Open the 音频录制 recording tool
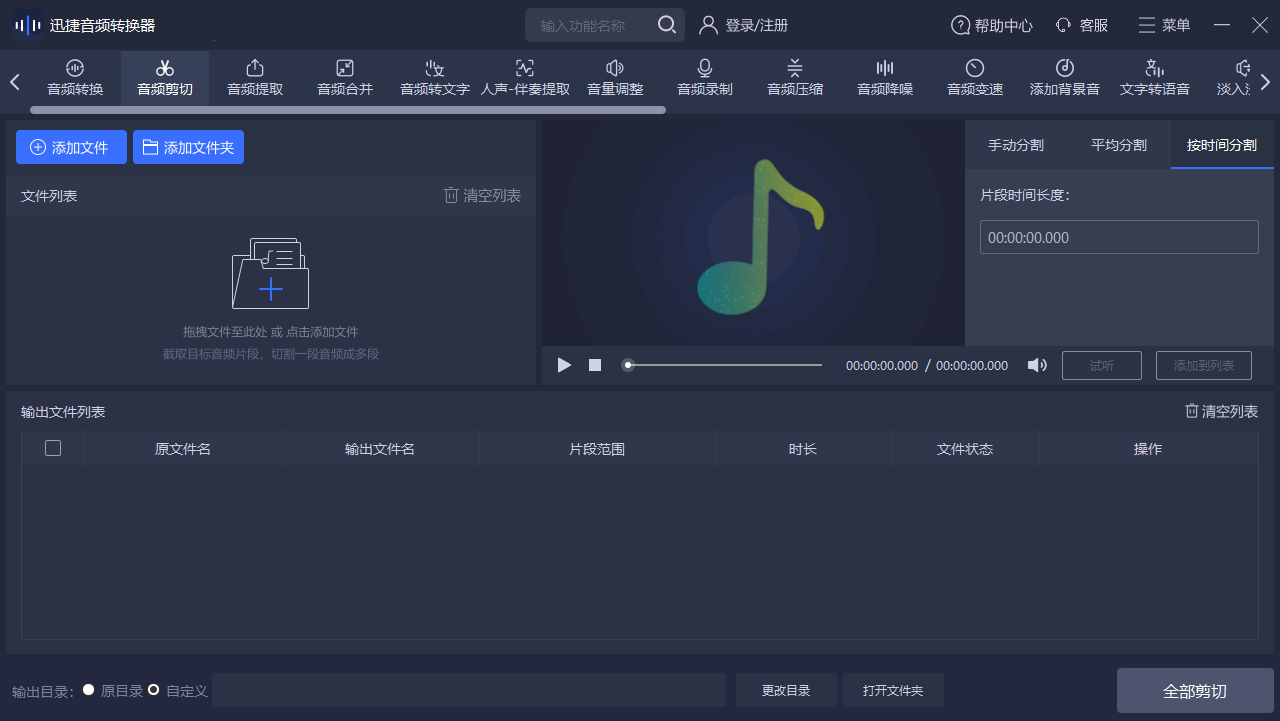The image size is (1280, 721). pos(704,78)
